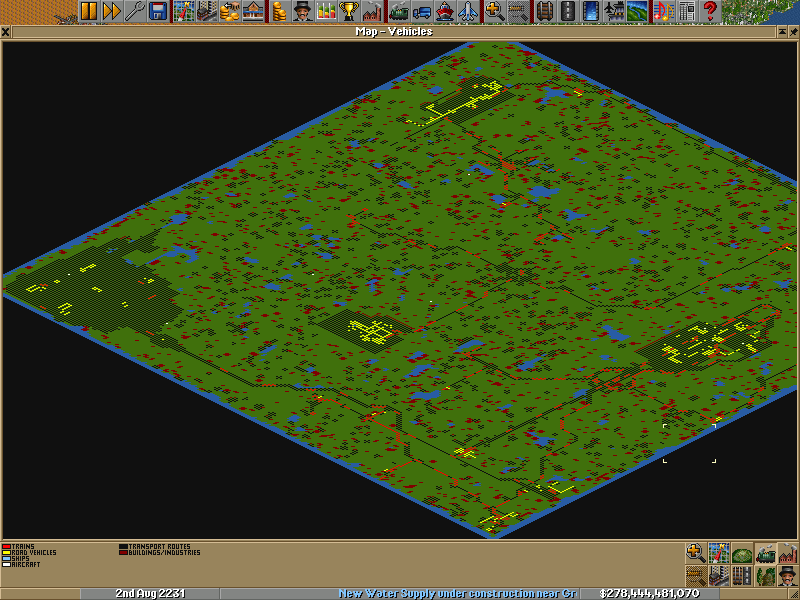Toggle town names on the smallmap
This screenshot has height=600, width=800.
pyautogui.click(x=718, y=576)
